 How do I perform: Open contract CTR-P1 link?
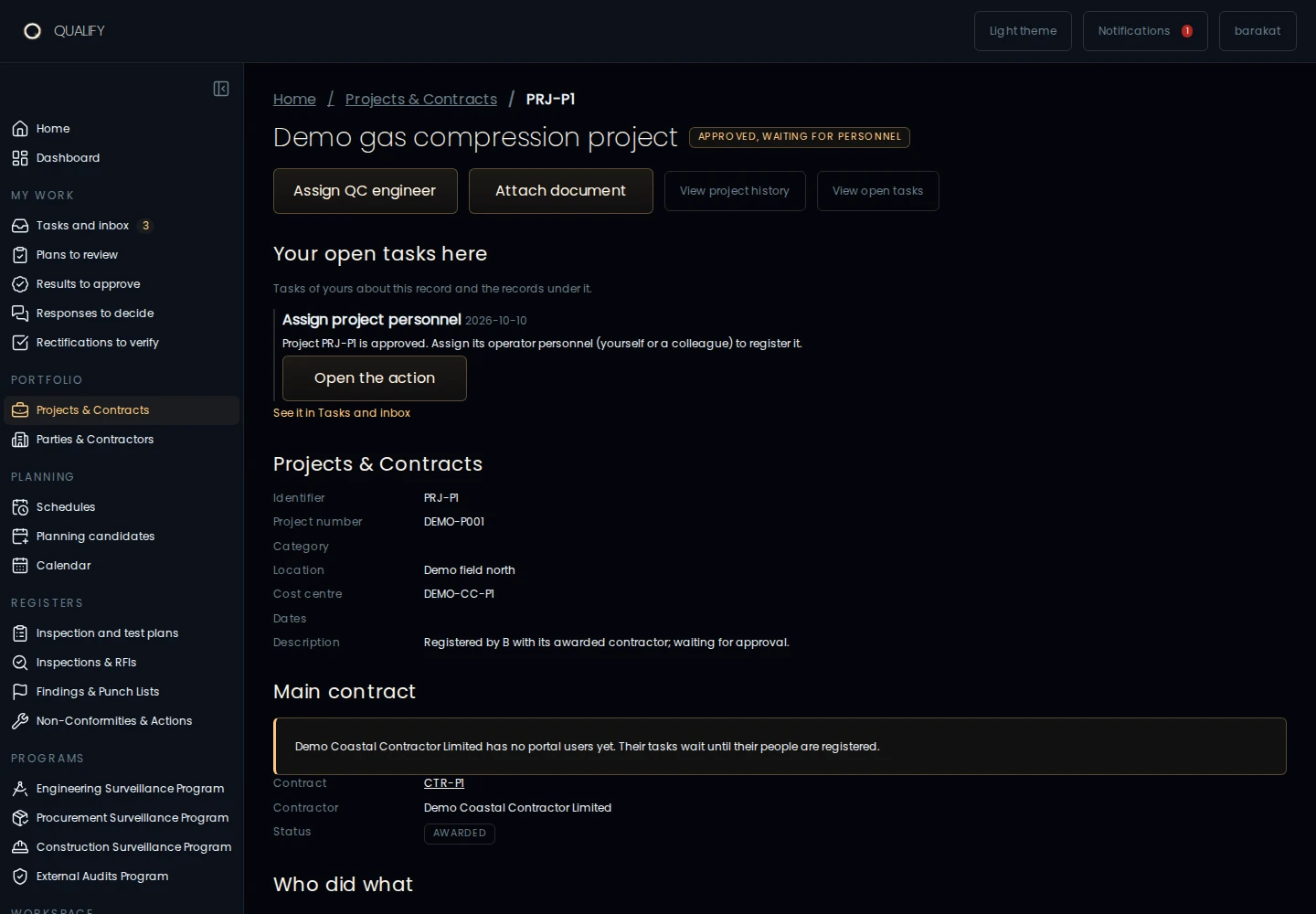(x=444, y=783)
